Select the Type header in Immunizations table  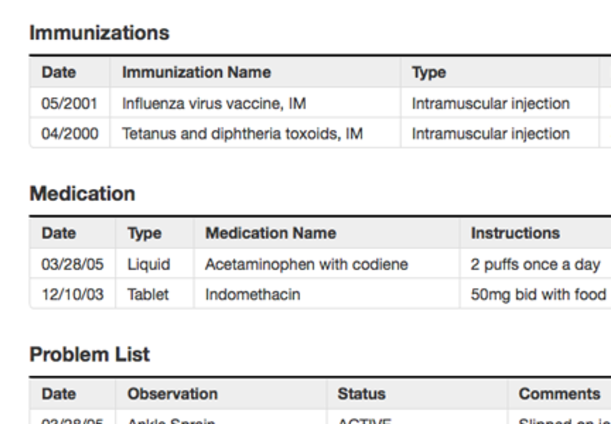click(429, 73)
